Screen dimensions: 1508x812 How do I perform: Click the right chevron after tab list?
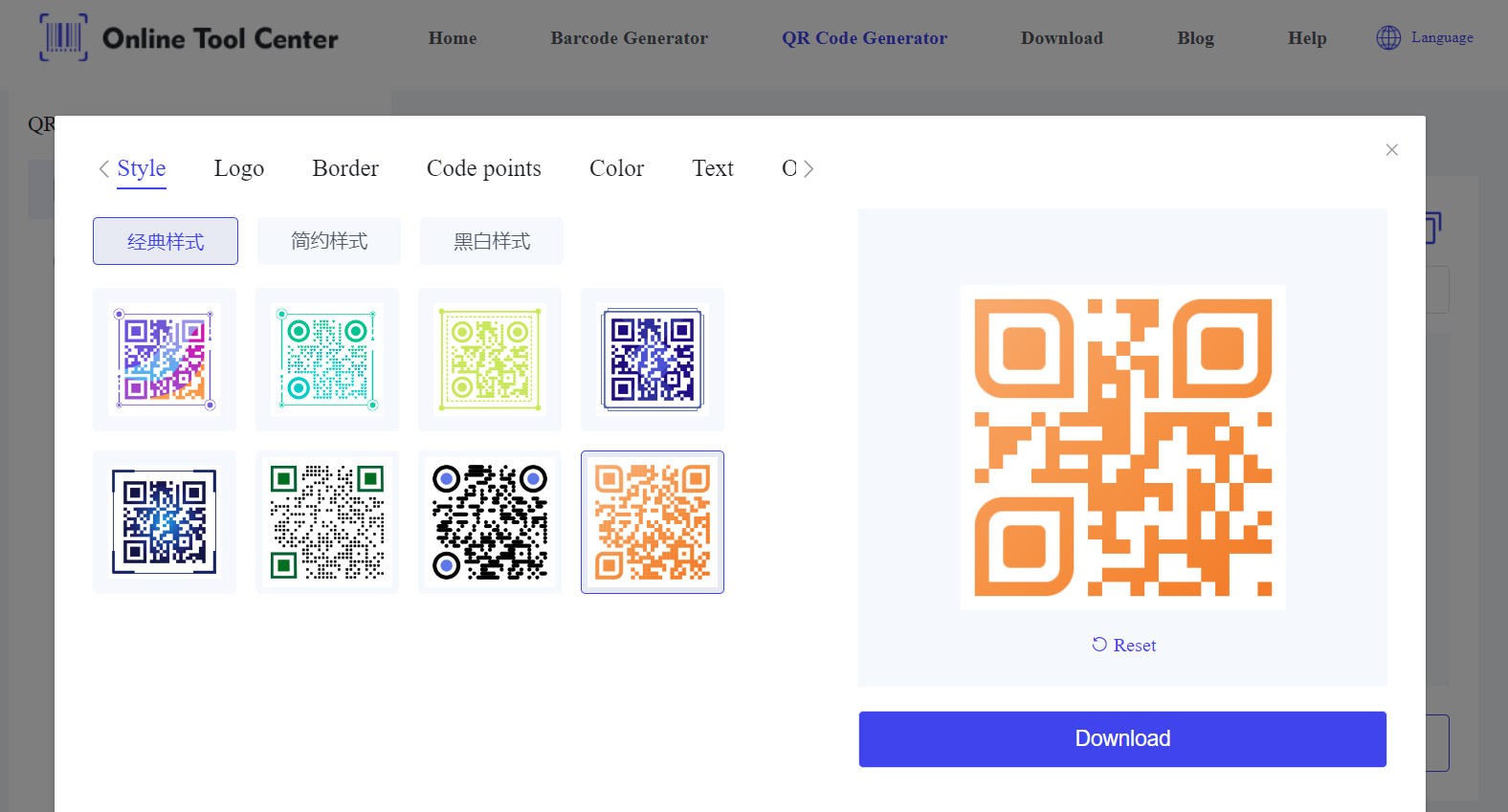[809, 169]
